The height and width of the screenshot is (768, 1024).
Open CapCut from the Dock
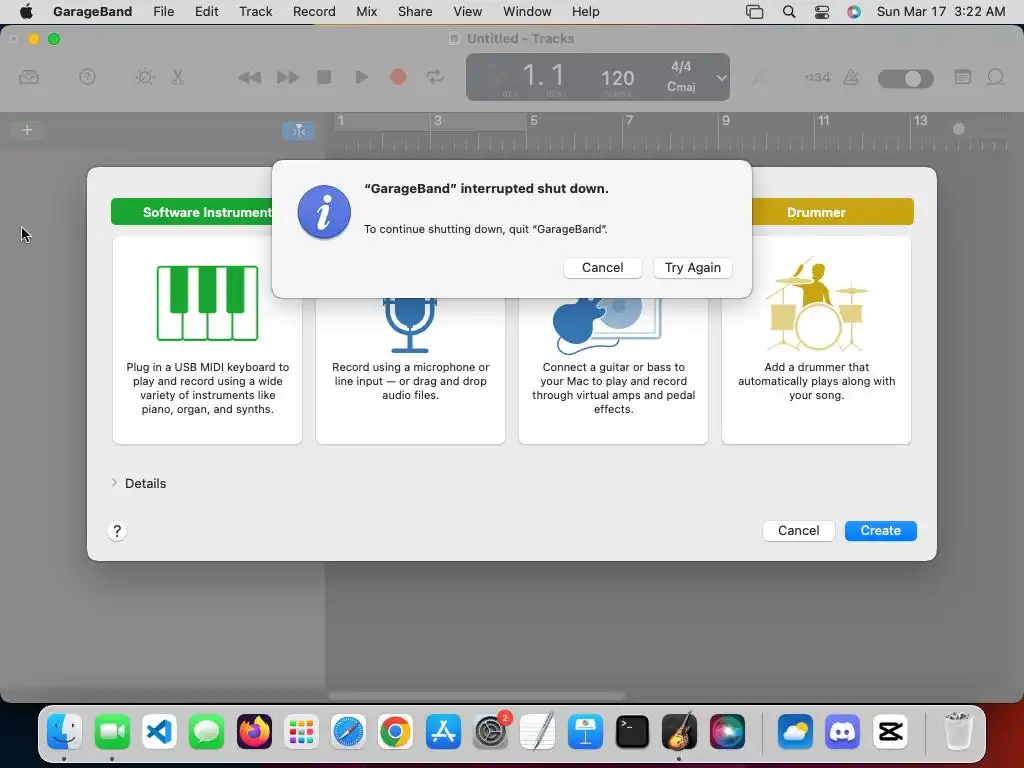coord(890,731)
